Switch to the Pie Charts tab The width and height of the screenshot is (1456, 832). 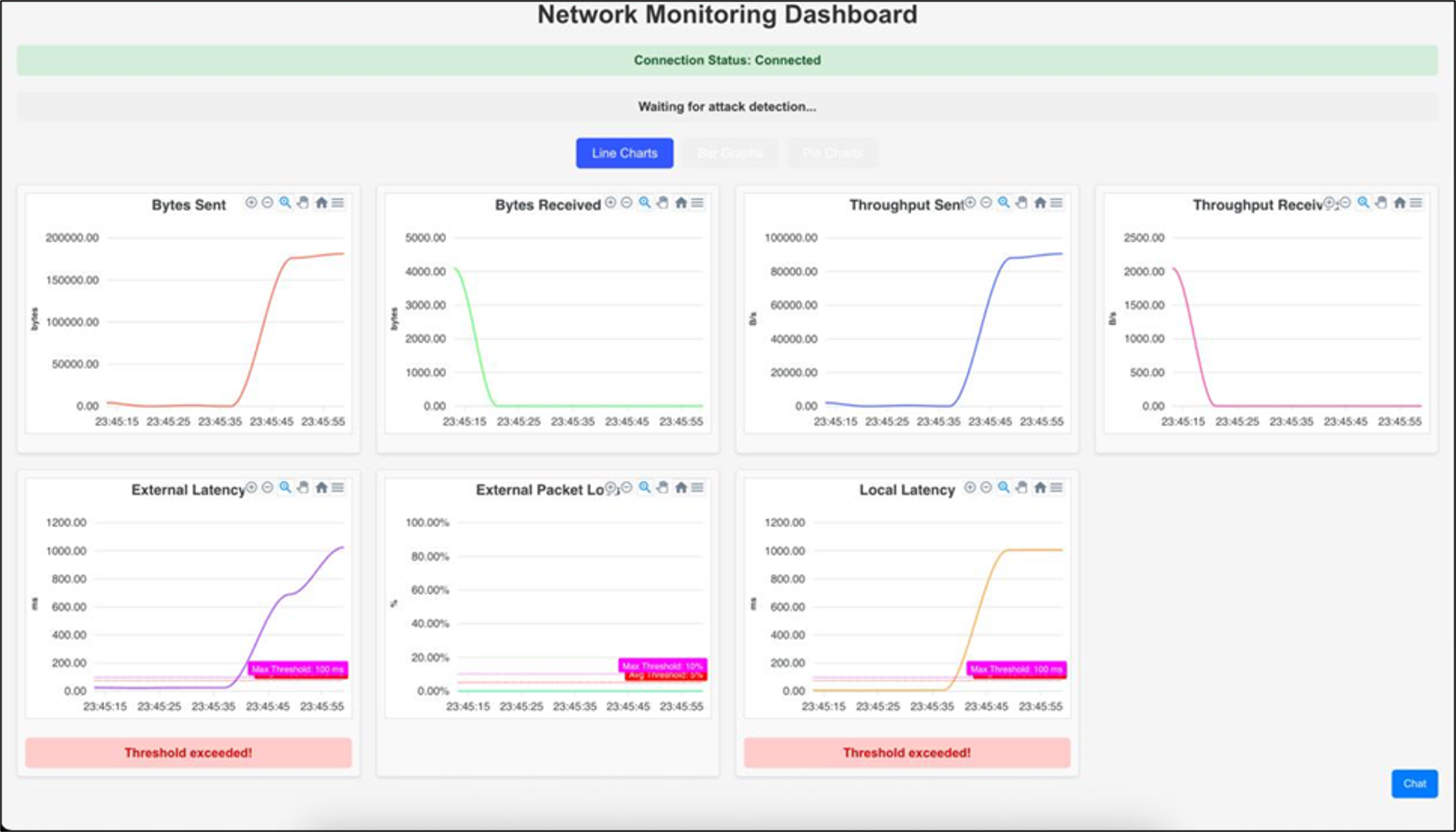point(832,153)
